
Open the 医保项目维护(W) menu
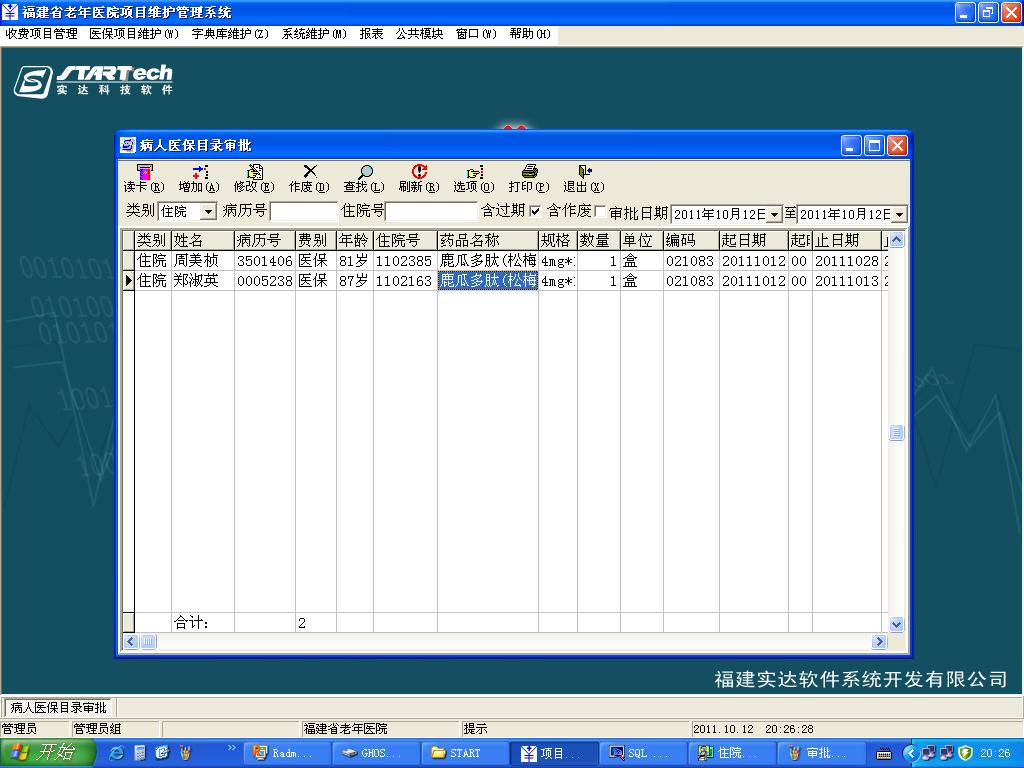click(134, 34)
